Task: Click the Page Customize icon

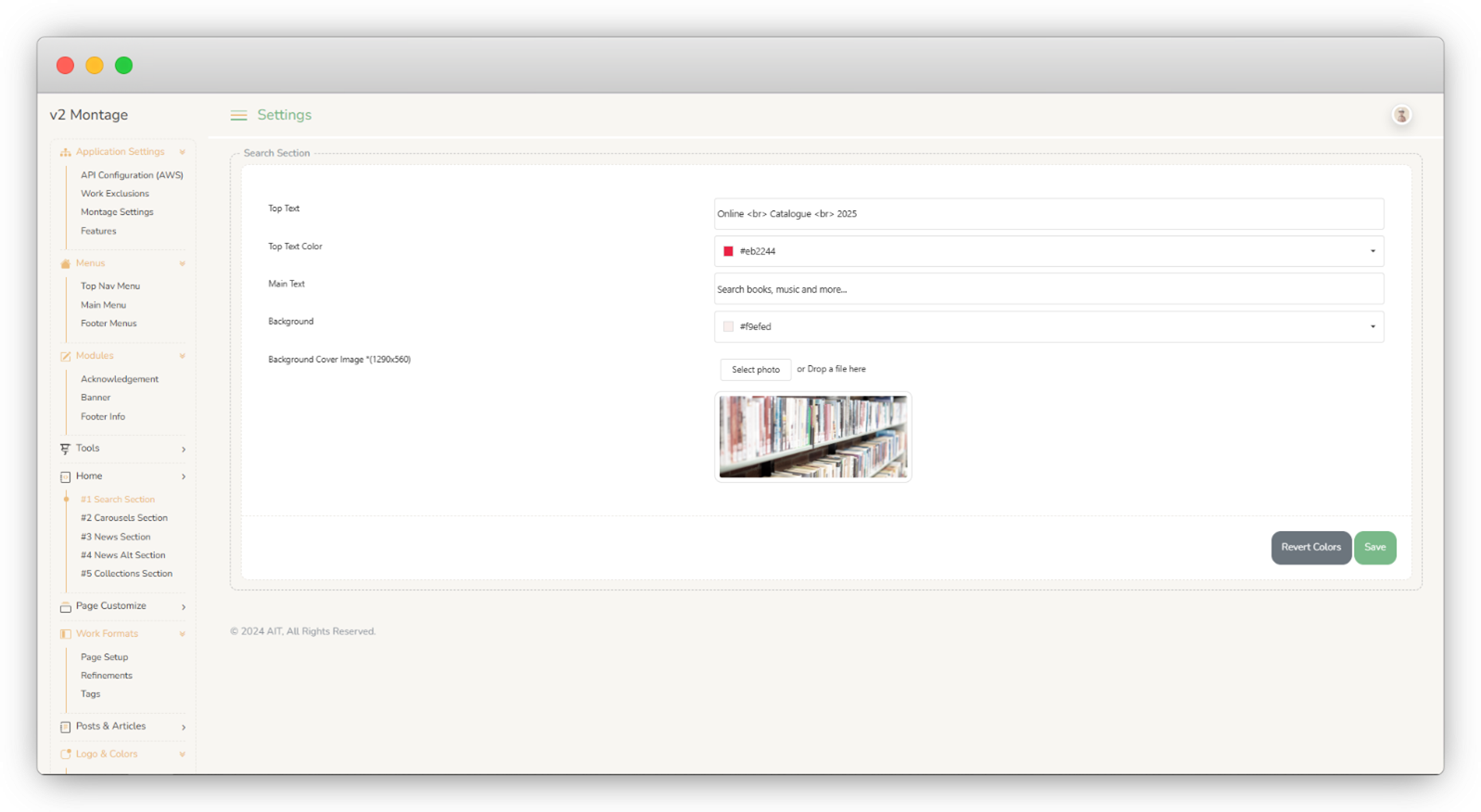Action: [65, 607]
